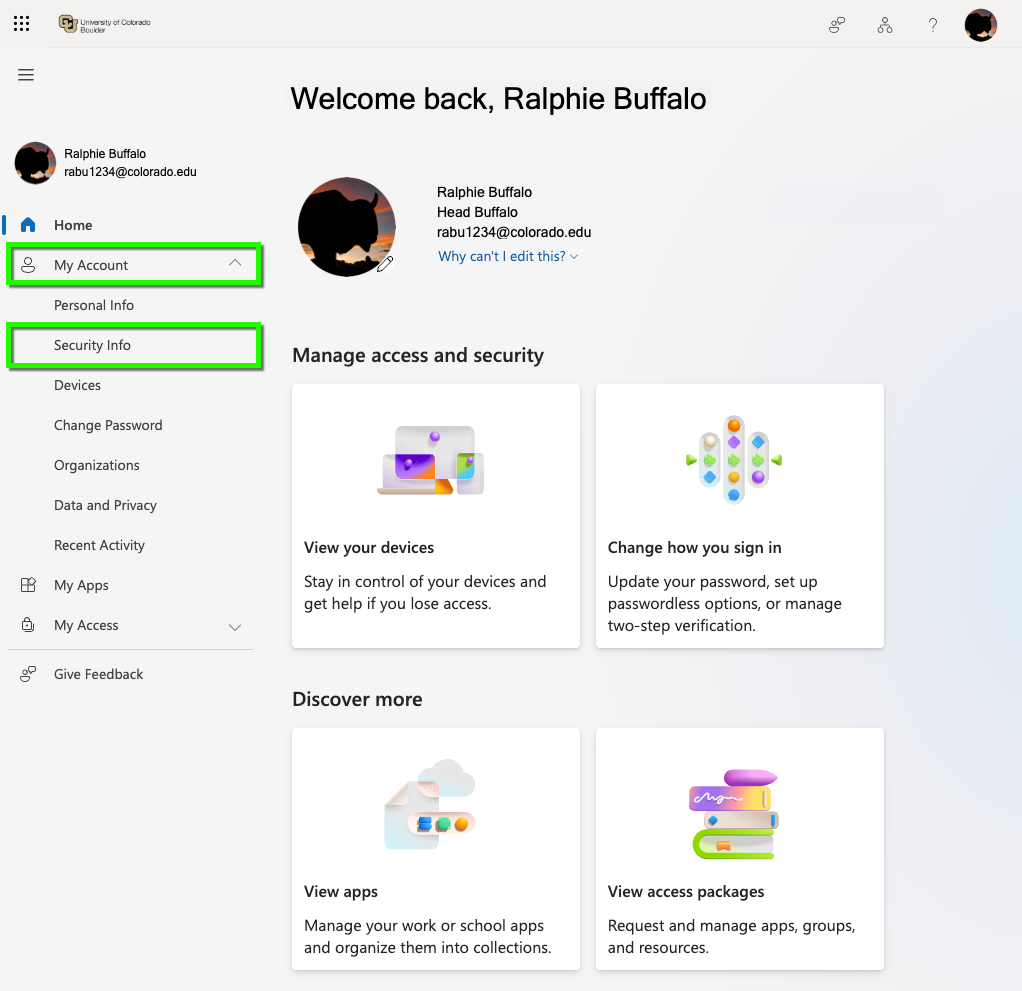Open Change Password from the sidebar
Screen dimensions: 1022x991
pyautogui.click(x=108, y=425)
